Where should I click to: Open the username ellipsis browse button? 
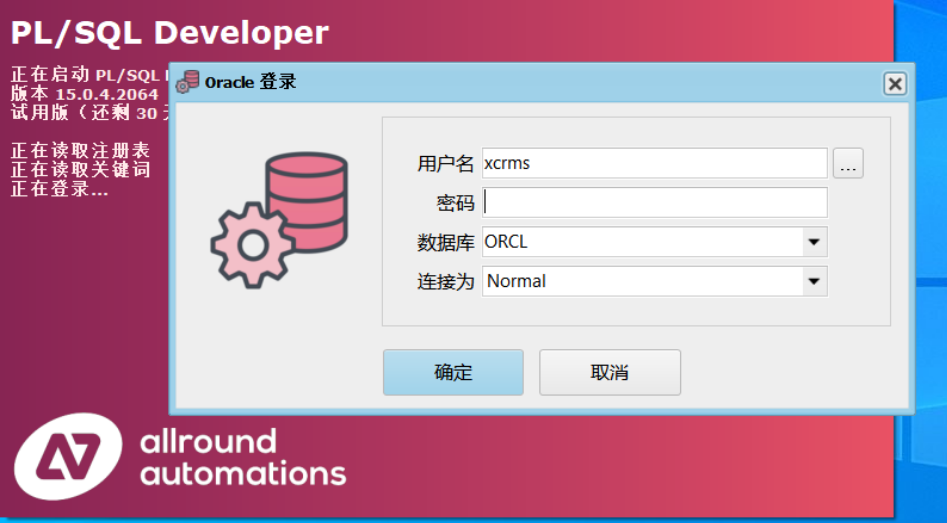click(848, 163)
